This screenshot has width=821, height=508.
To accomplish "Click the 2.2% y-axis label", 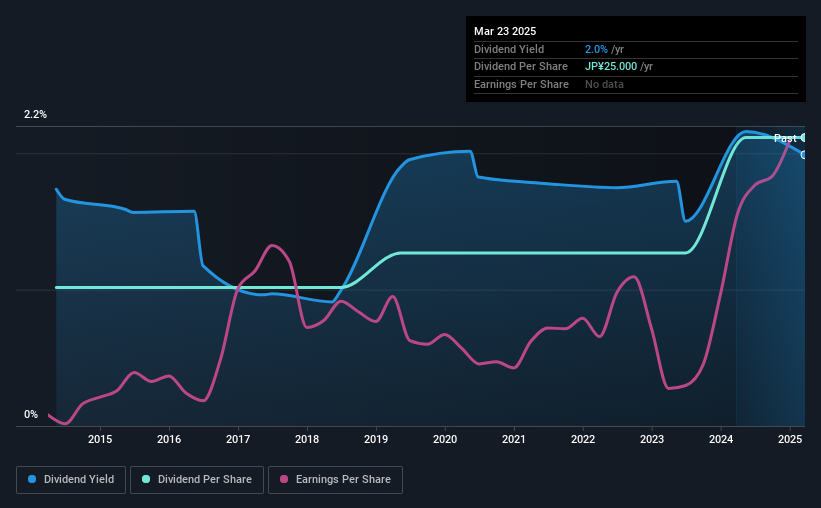I will 35,115.
